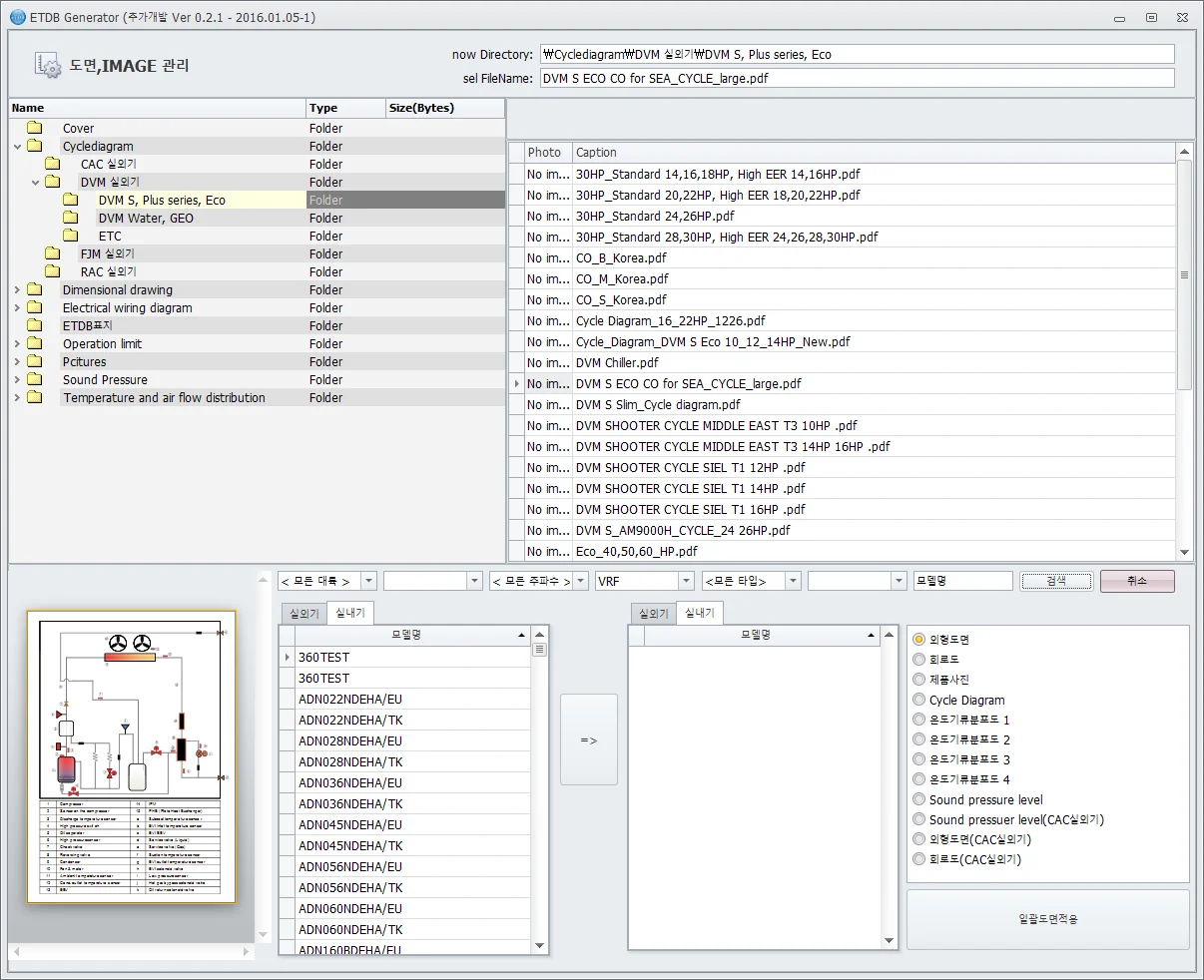Expand the Dimensional drawing tree node
This screenshot has height=980, width=1204.
[x=18, y=289]
